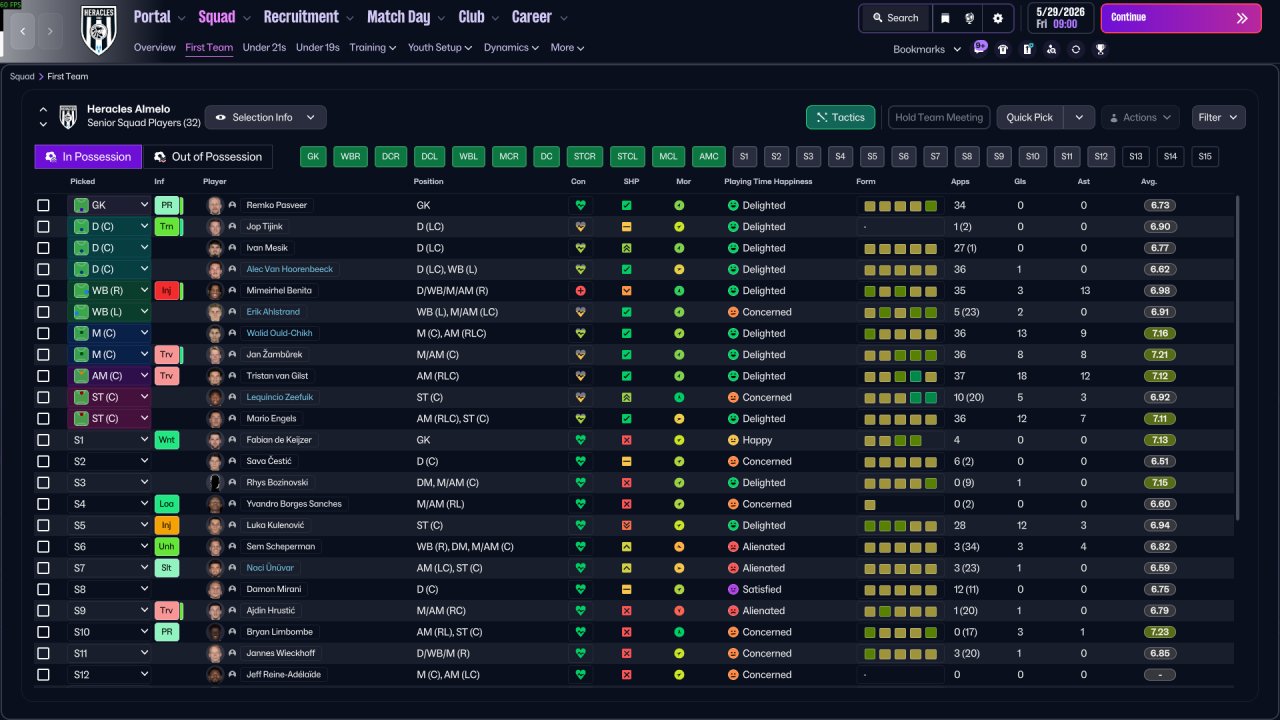1280x720 pixels.
Task: Click the small Heracles badge beside team name
Action: tap(68, 117)
